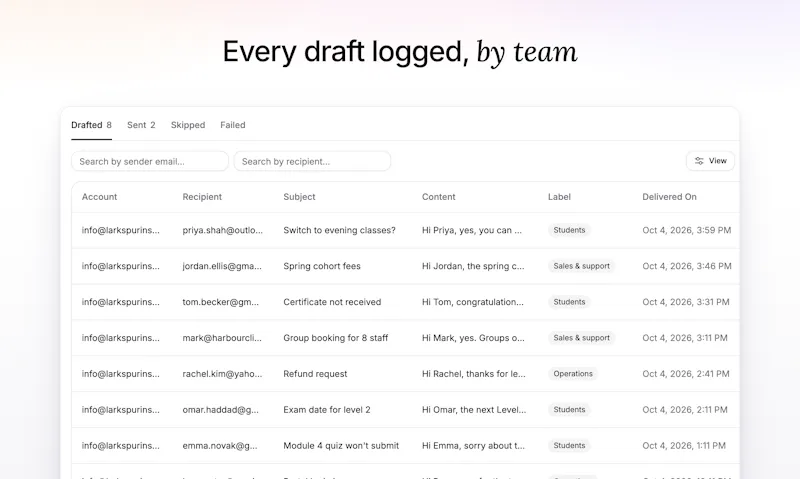
Task: Click date Oct 4, 2026, 2:41 PM
Action: click(x=686, y=374)
